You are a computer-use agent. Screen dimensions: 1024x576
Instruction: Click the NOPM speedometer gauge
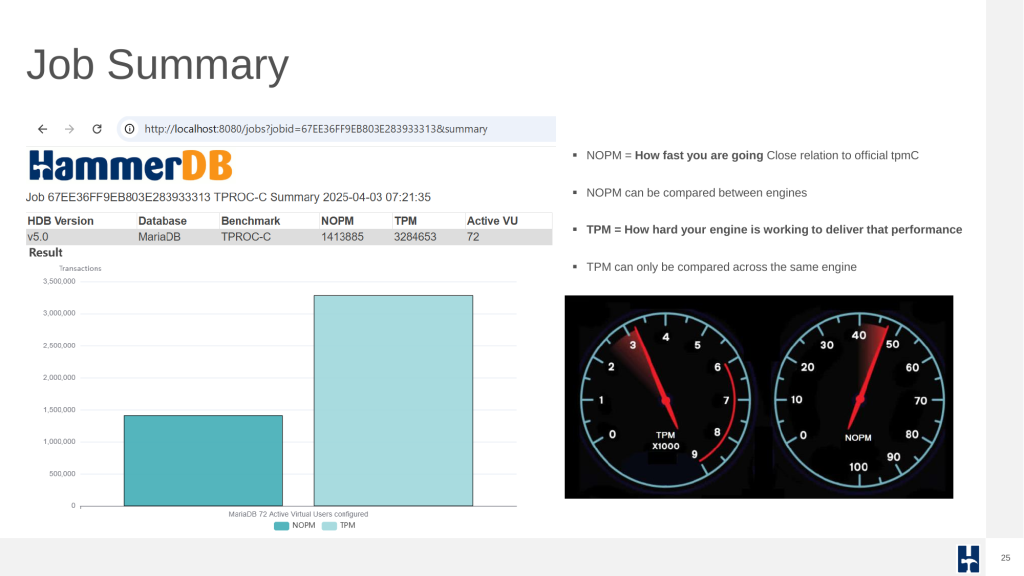(x=859, y=400)
